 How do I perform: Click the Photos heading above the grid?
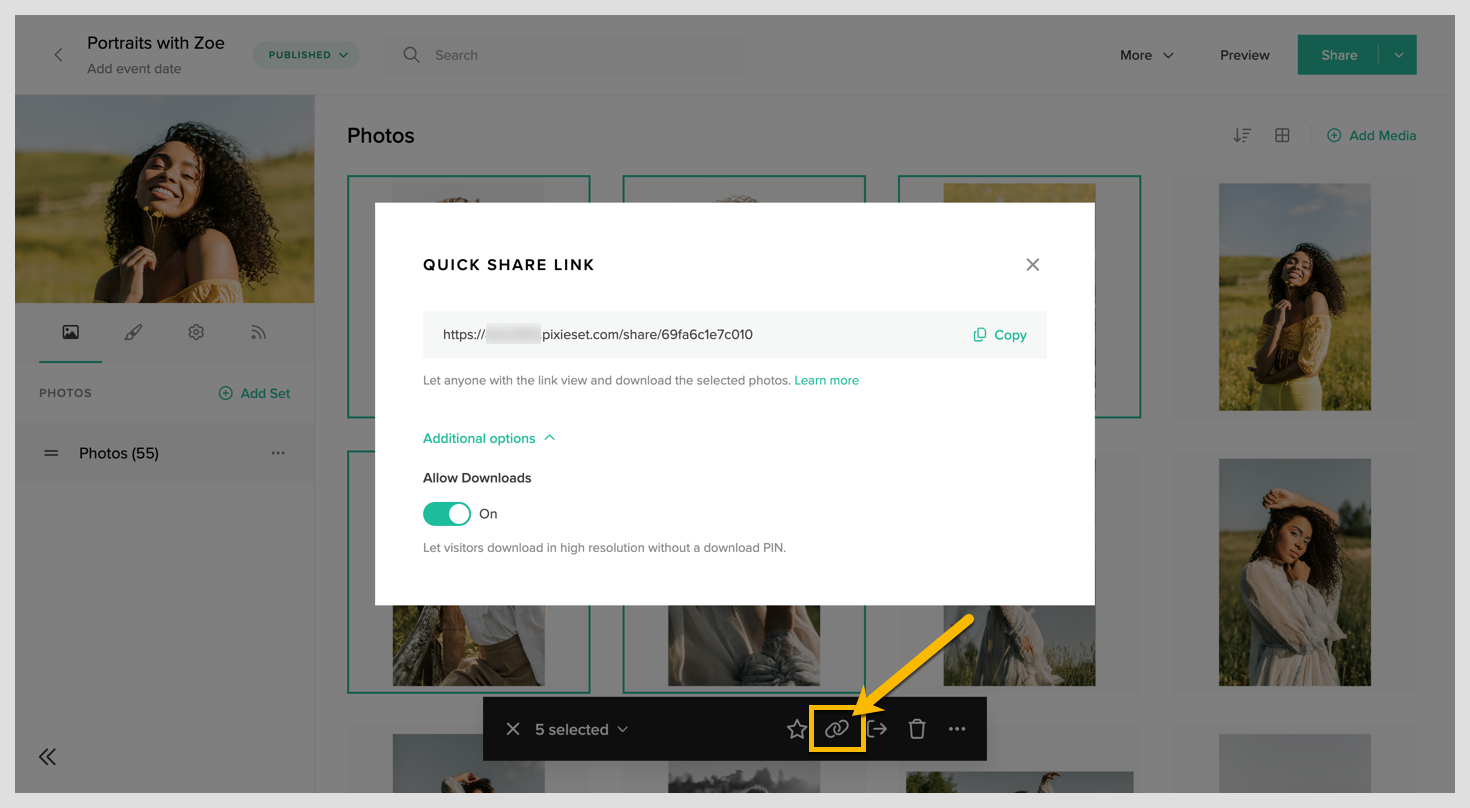point(381,135)
